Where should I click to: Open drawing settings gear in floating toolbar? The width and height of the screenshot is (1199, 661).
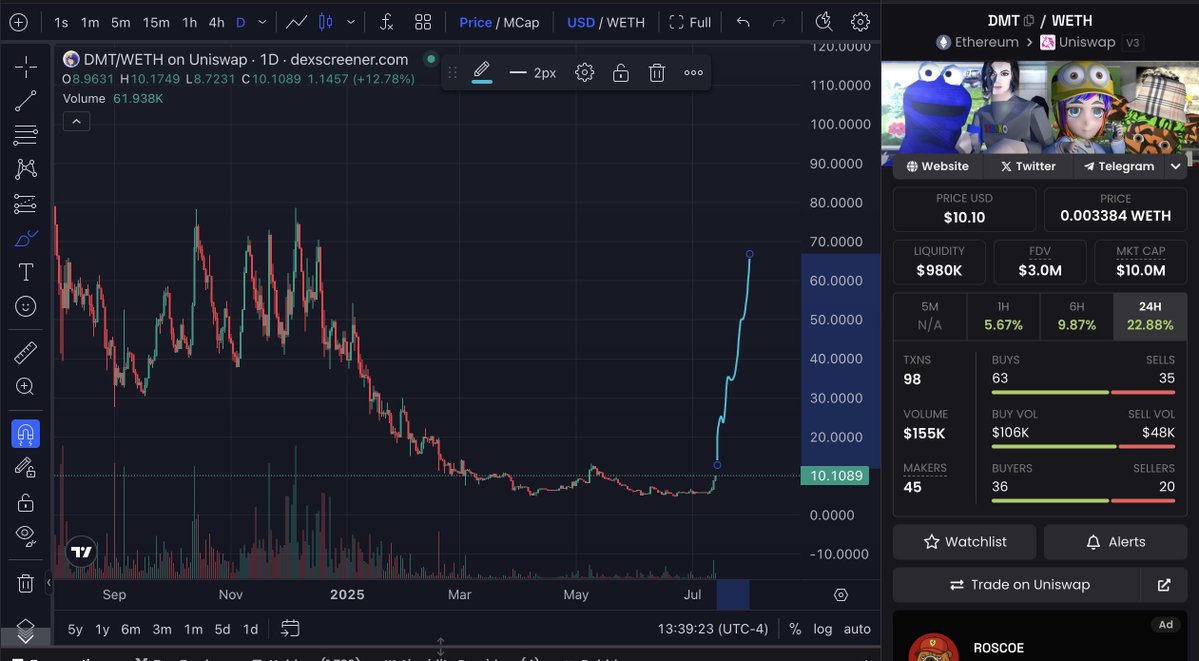[x=584, y=73]
